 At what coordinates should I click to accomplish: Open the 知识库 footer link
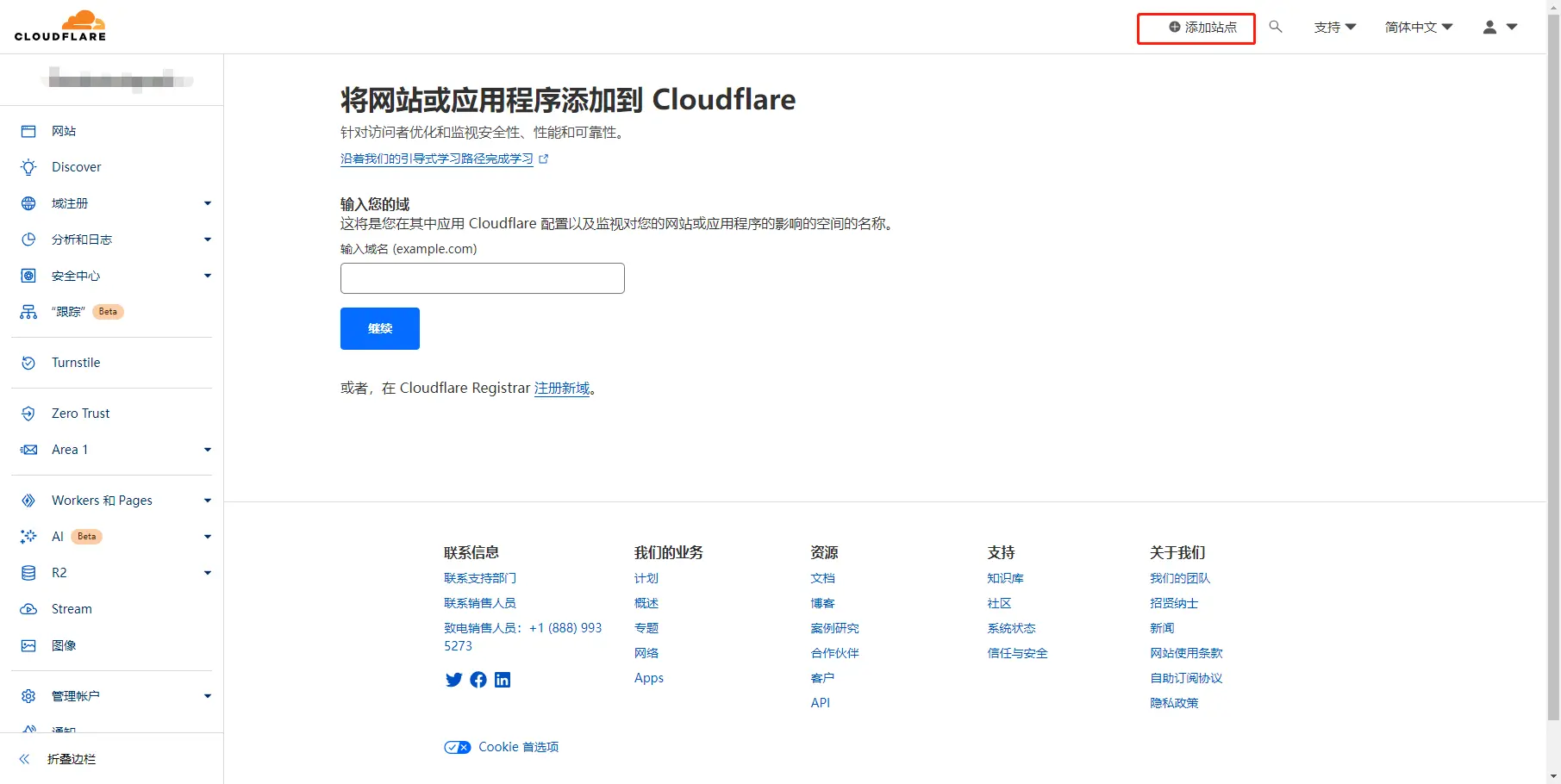[1006, 578]
